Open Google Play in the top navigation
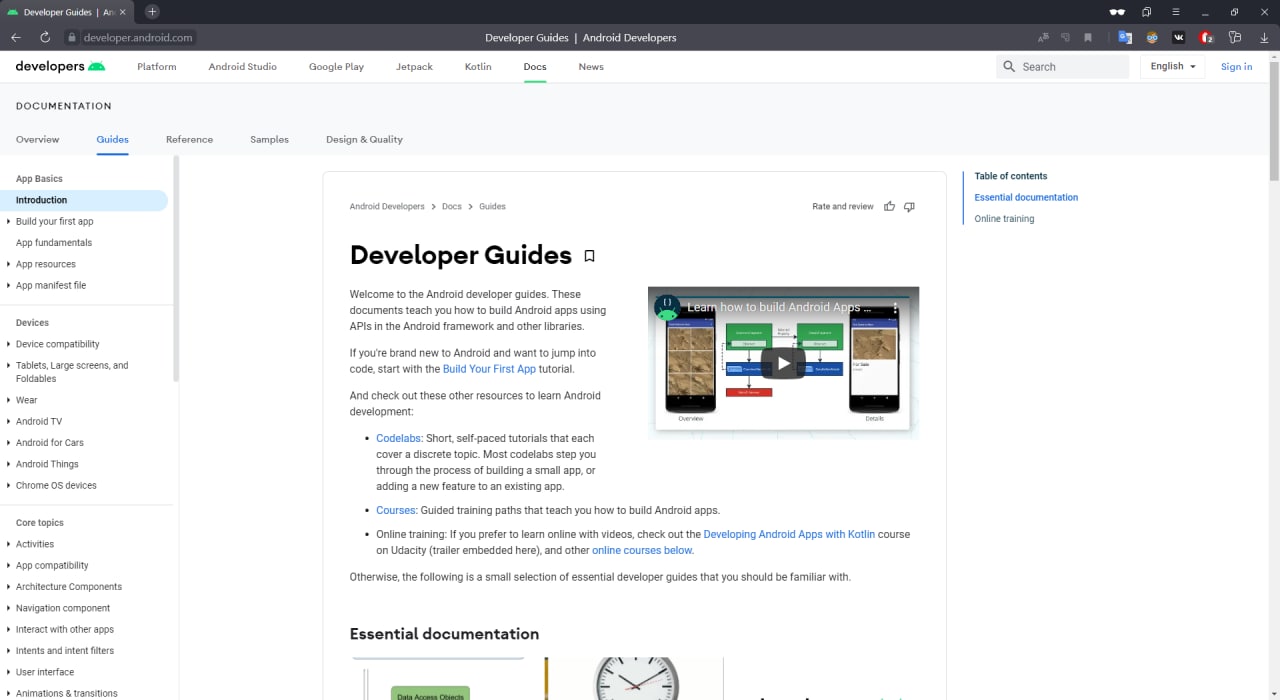 tap(336, 67)
